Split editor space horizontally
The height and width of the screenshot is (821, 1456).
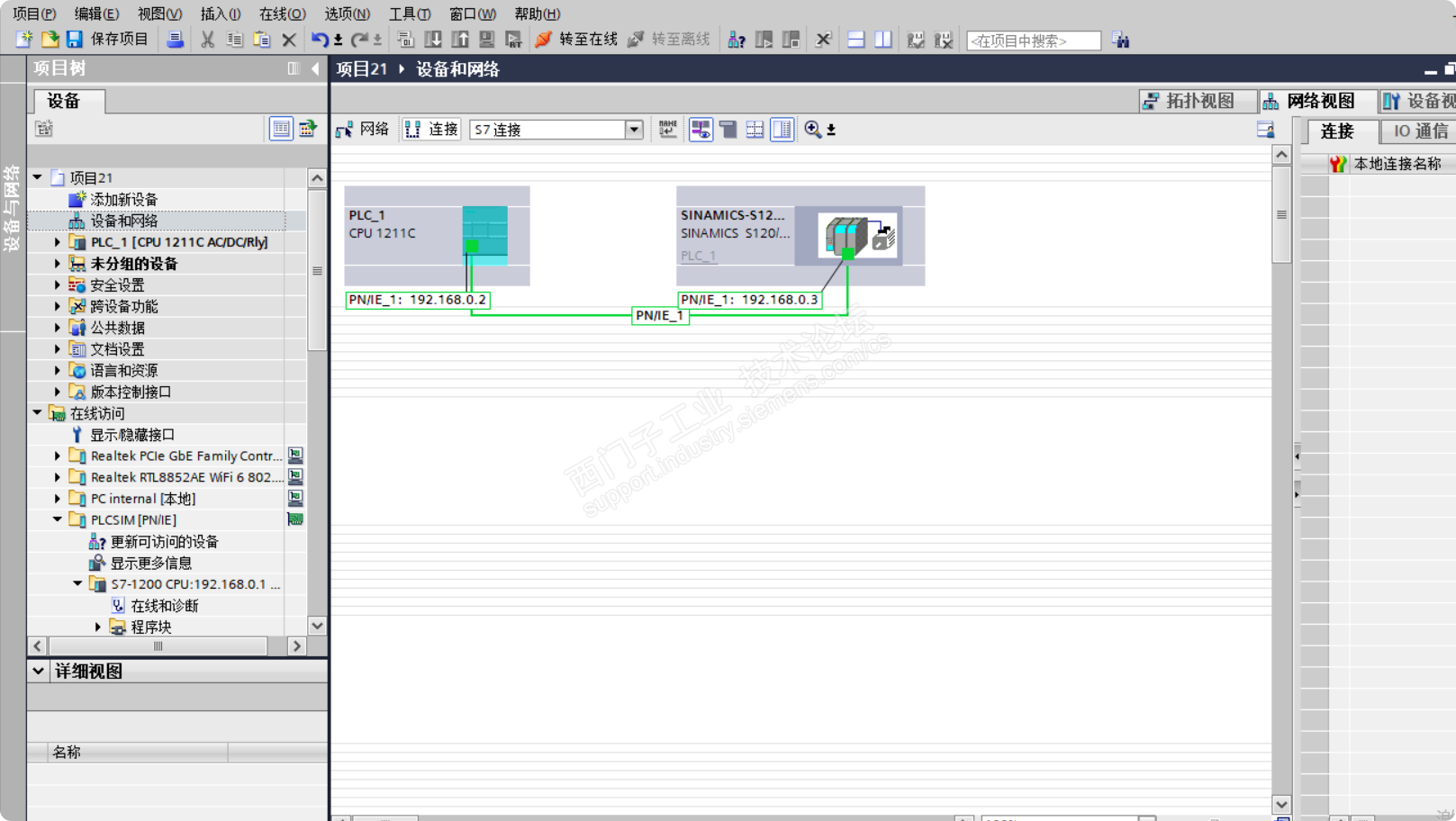(x=855, y=40)
